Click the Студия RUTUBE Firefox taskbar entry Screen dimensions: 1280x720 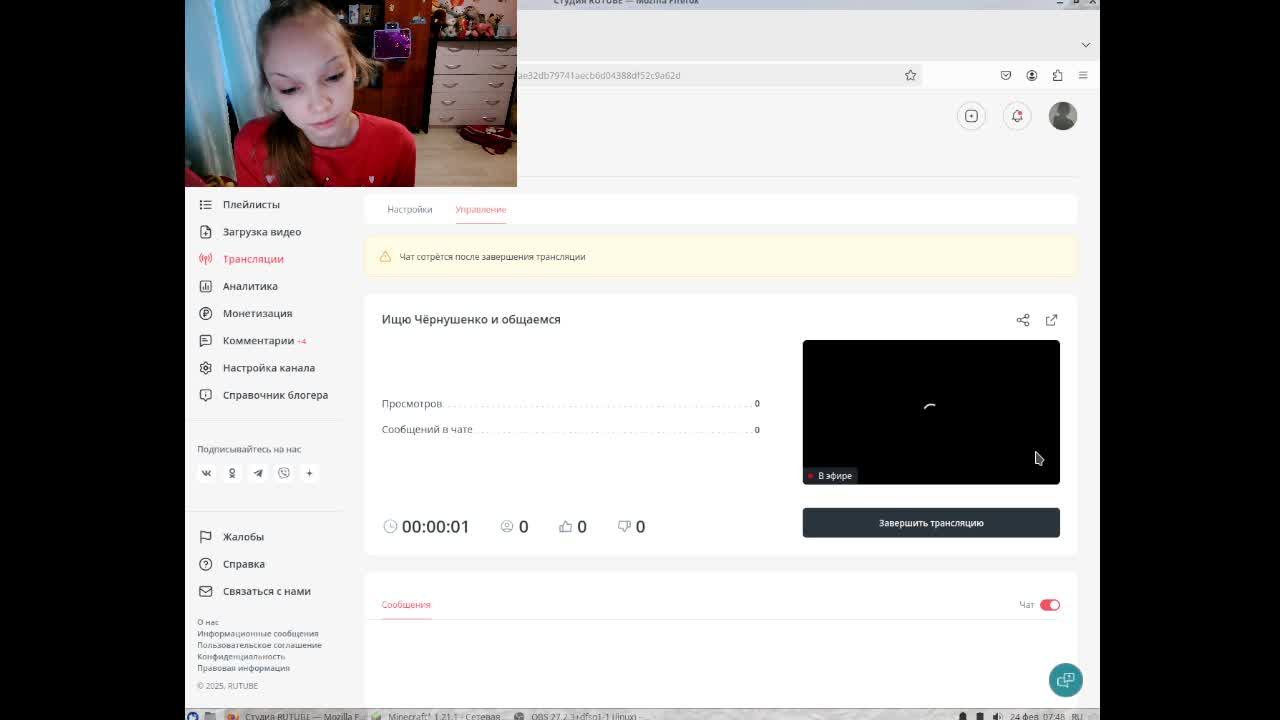tap(295, 716)
